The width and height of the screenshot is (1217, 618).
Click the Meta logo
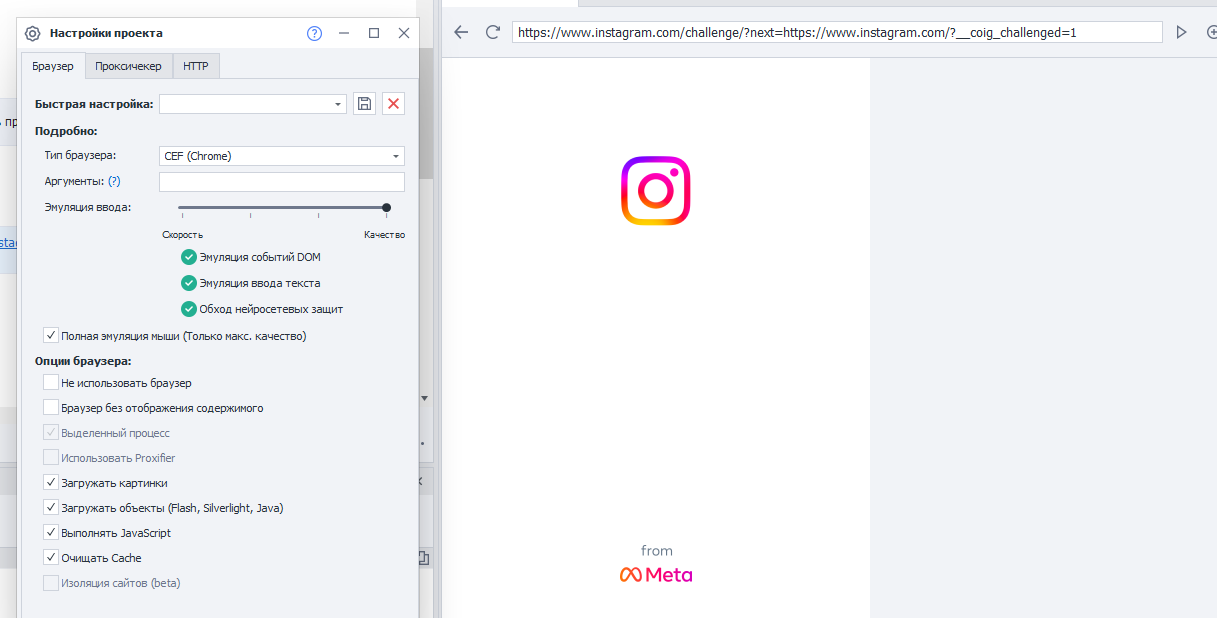(x=656, y=574)
